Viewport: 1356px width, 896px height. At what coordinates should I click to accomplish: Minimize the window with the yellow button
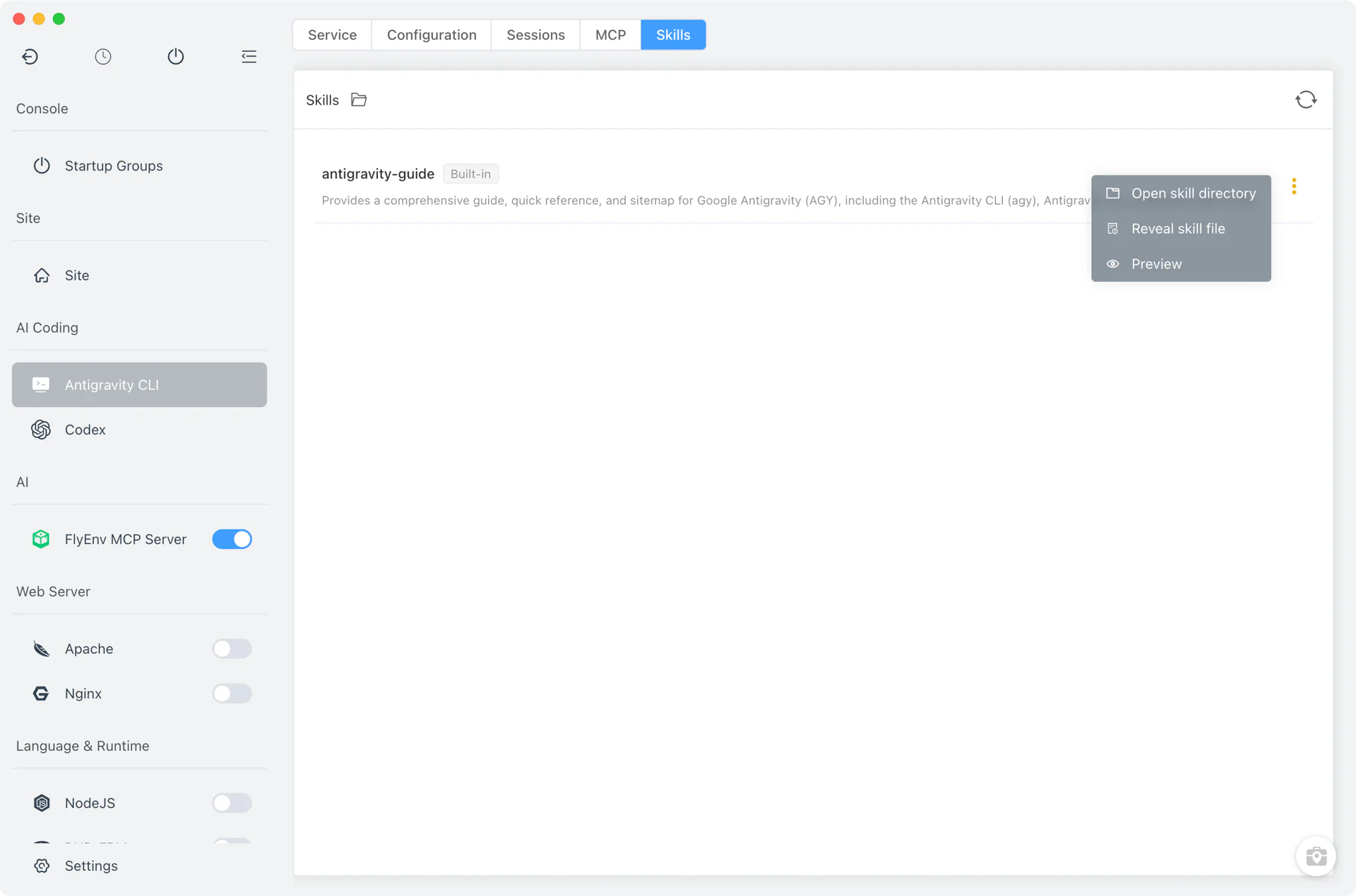click(x=39, y=19)
